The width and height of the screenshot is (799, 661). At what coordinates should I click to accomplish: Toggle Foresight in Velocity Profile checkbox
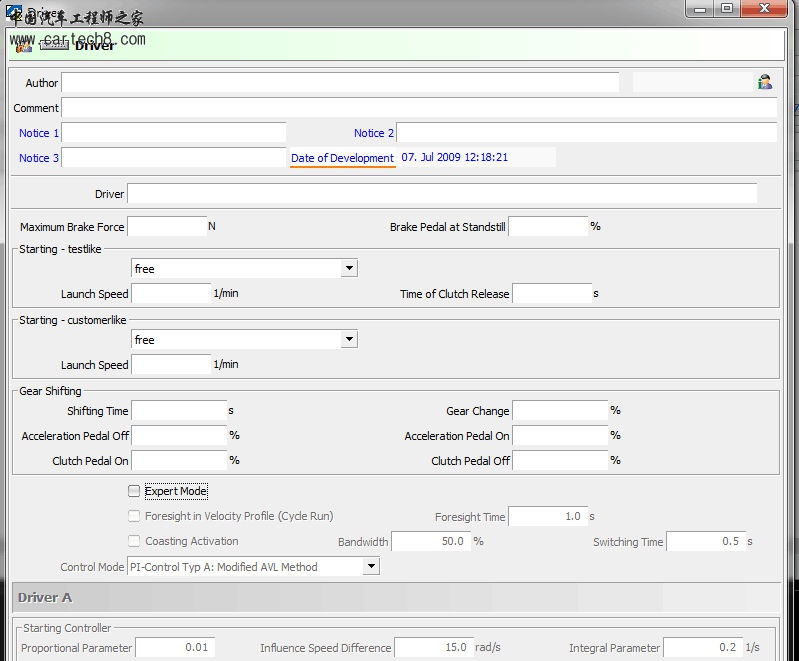point(134,516)
